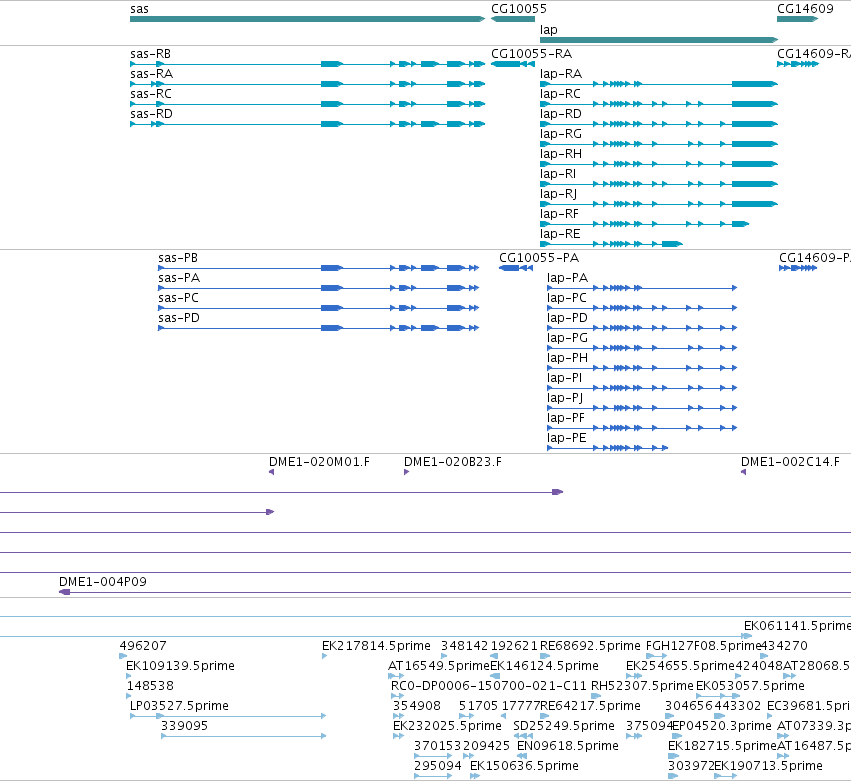The image size is (851, 781).
Task: Click the lap-RC transcript label
Action: [x=560, y=94]
